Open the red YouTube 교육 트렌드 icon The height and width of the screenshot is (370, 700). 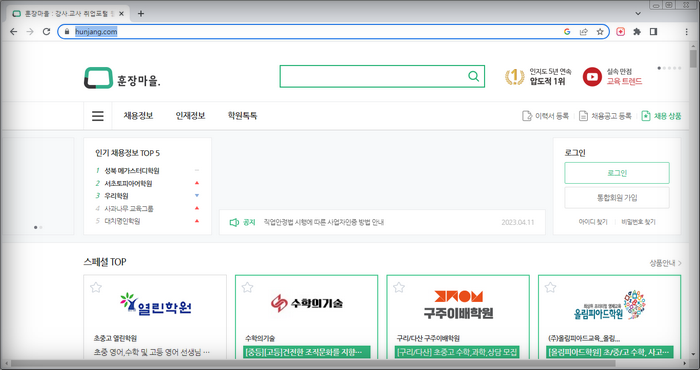592,77
